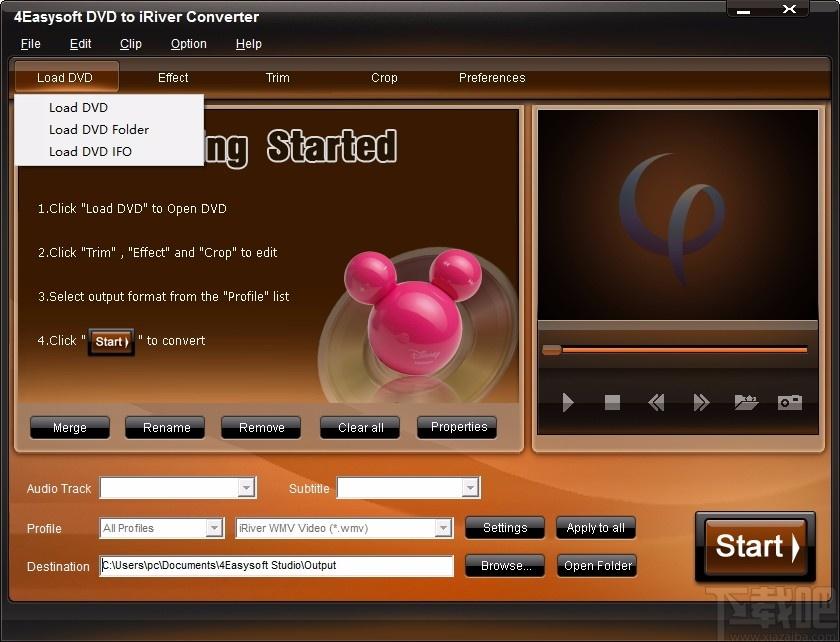Image resolution: width=840 pixels, height=642 pixels.
Task: Open the Help menu
Action: [x=249, y=44]
